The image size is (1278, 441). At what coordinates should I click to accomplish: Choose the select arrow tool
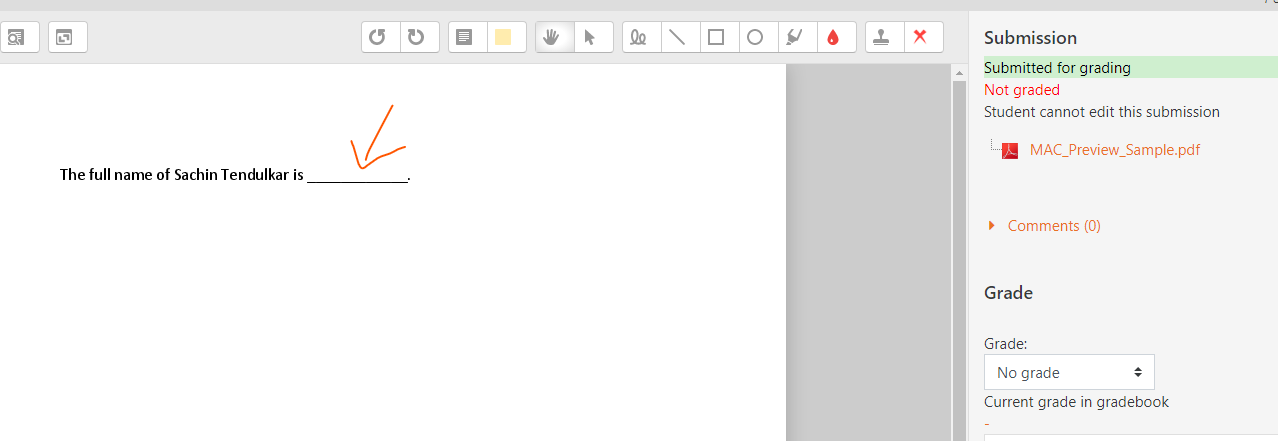click(591, 38)
